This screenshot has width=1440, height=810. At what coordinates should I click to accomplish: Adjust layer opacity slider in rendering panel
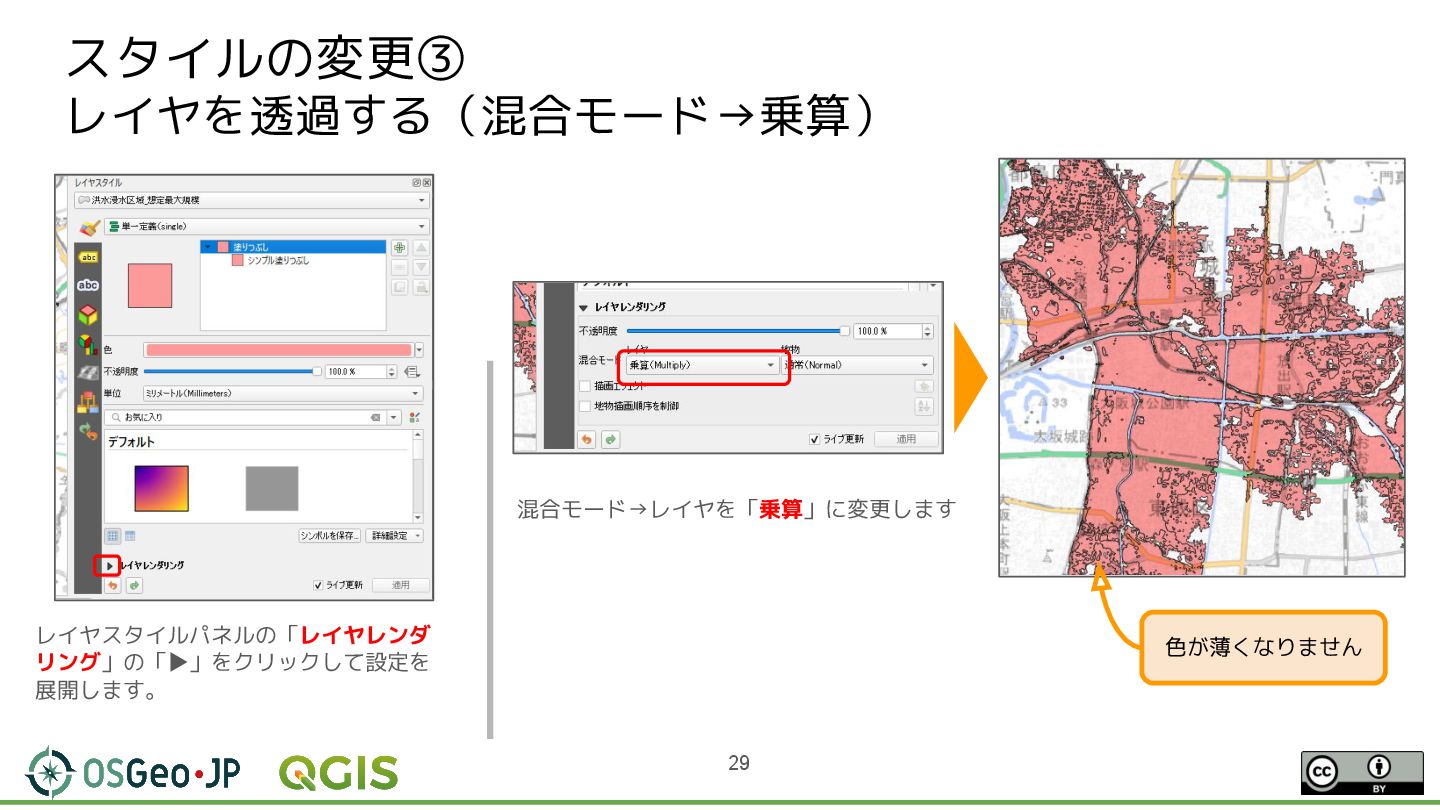pyautogui.click(x=738, y=331)
